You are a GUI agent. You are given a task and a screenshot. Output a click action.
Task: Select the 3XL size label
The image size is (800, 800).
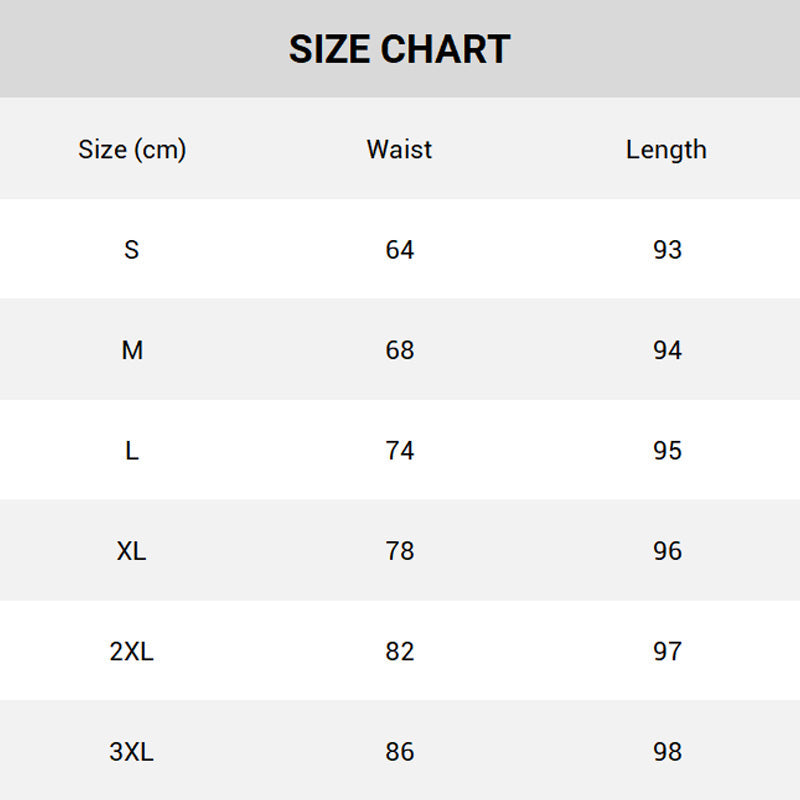(x=132, y=752)
